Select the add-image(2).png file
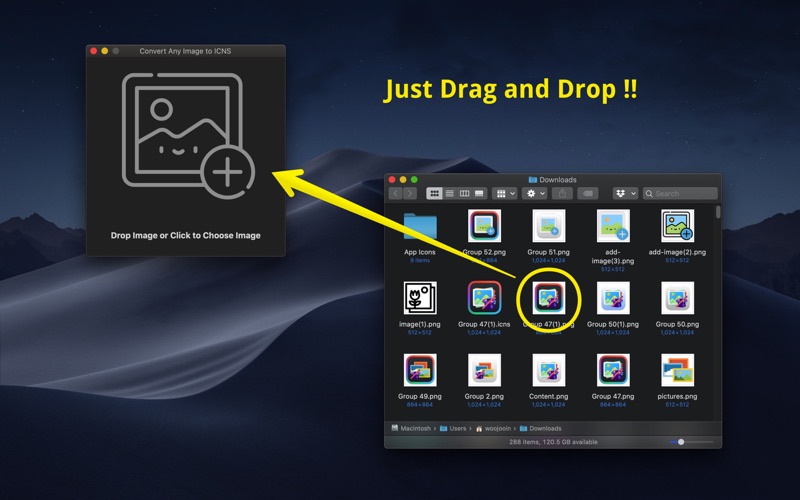 (678, 226)
